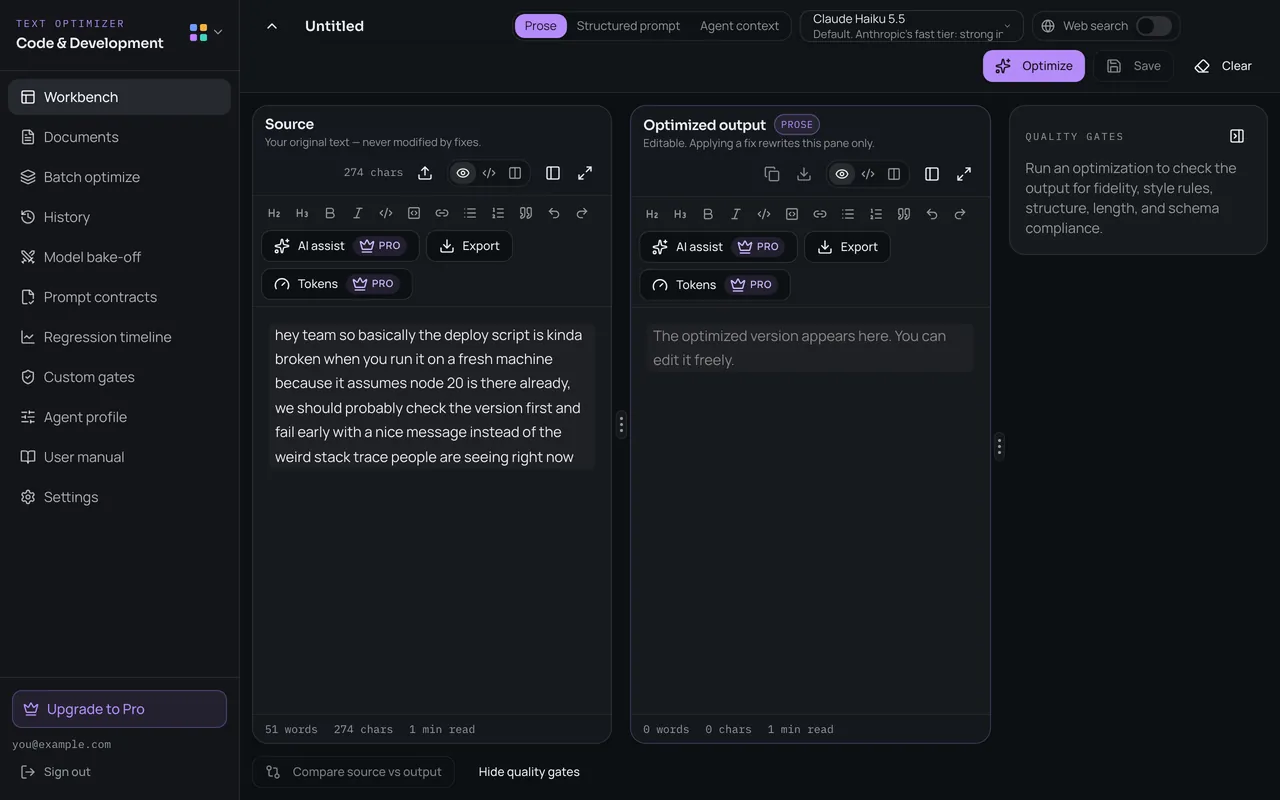Redo edit in Source toolbar
Viewport: 1280px width, 800px height.
[582, 213]
